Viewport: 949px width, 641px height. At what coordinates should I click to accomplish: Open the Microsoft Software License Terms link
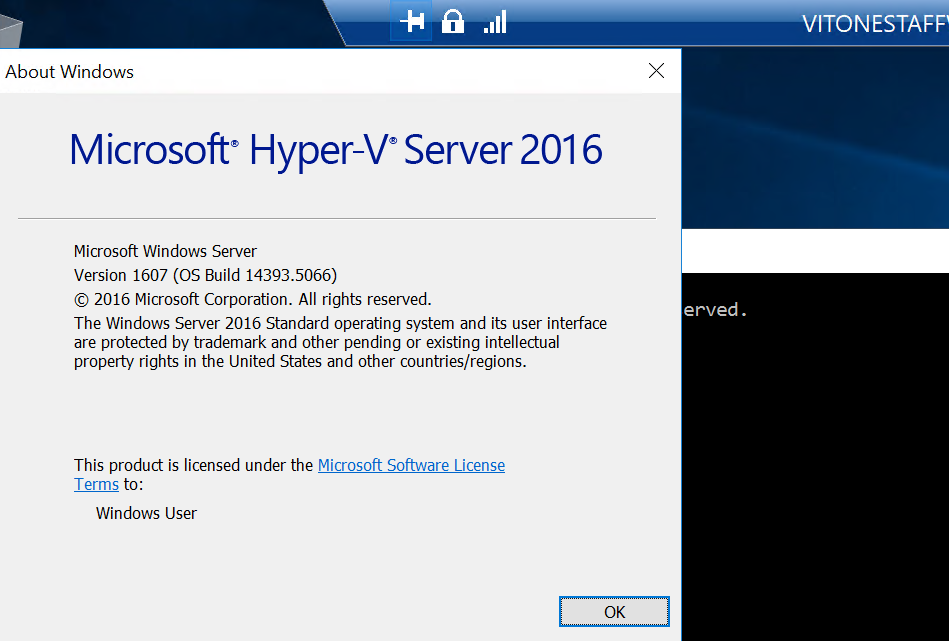411,465
